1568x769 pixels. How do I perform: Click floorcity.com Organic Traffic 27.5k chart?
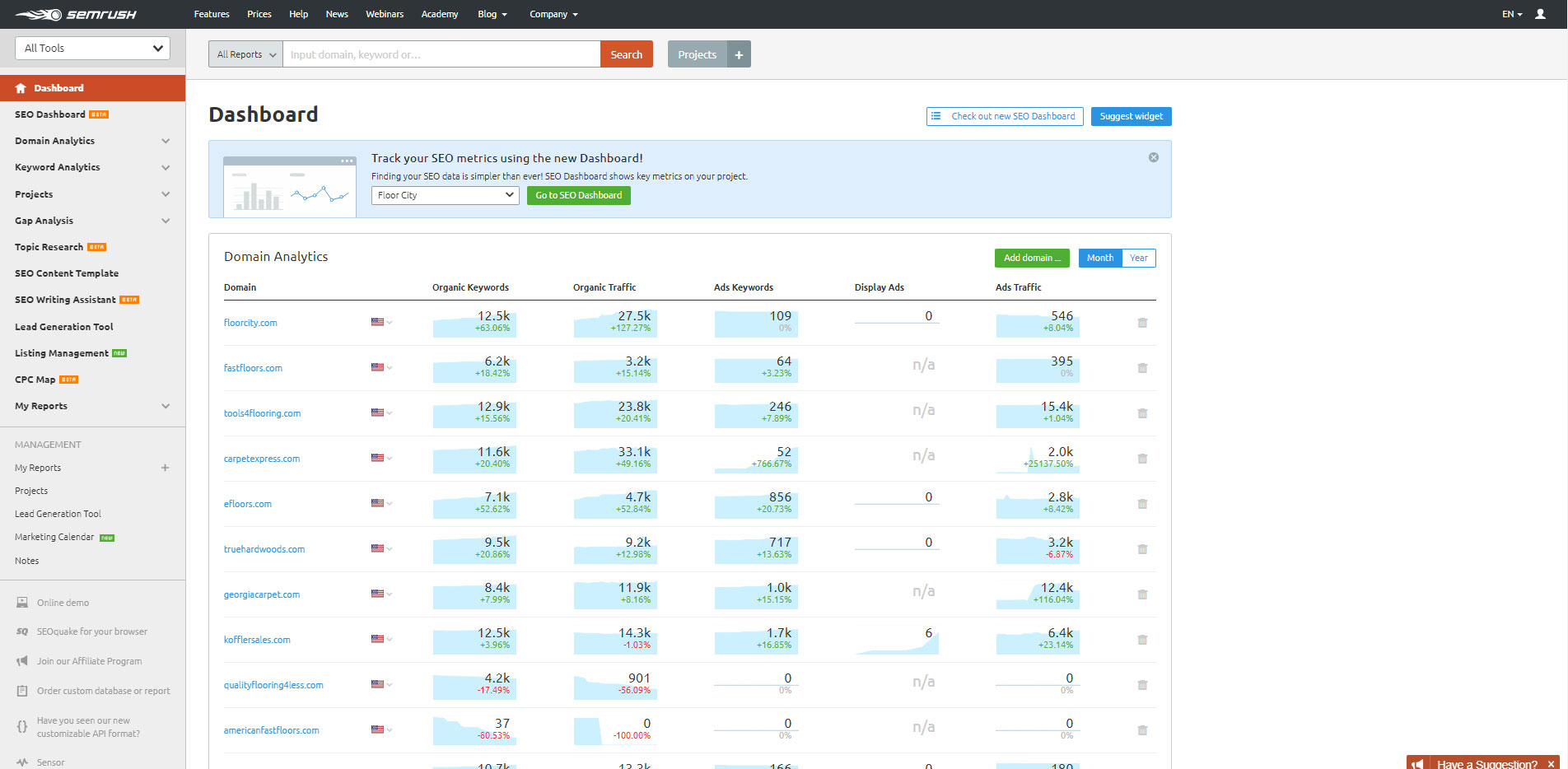[614, 323]
